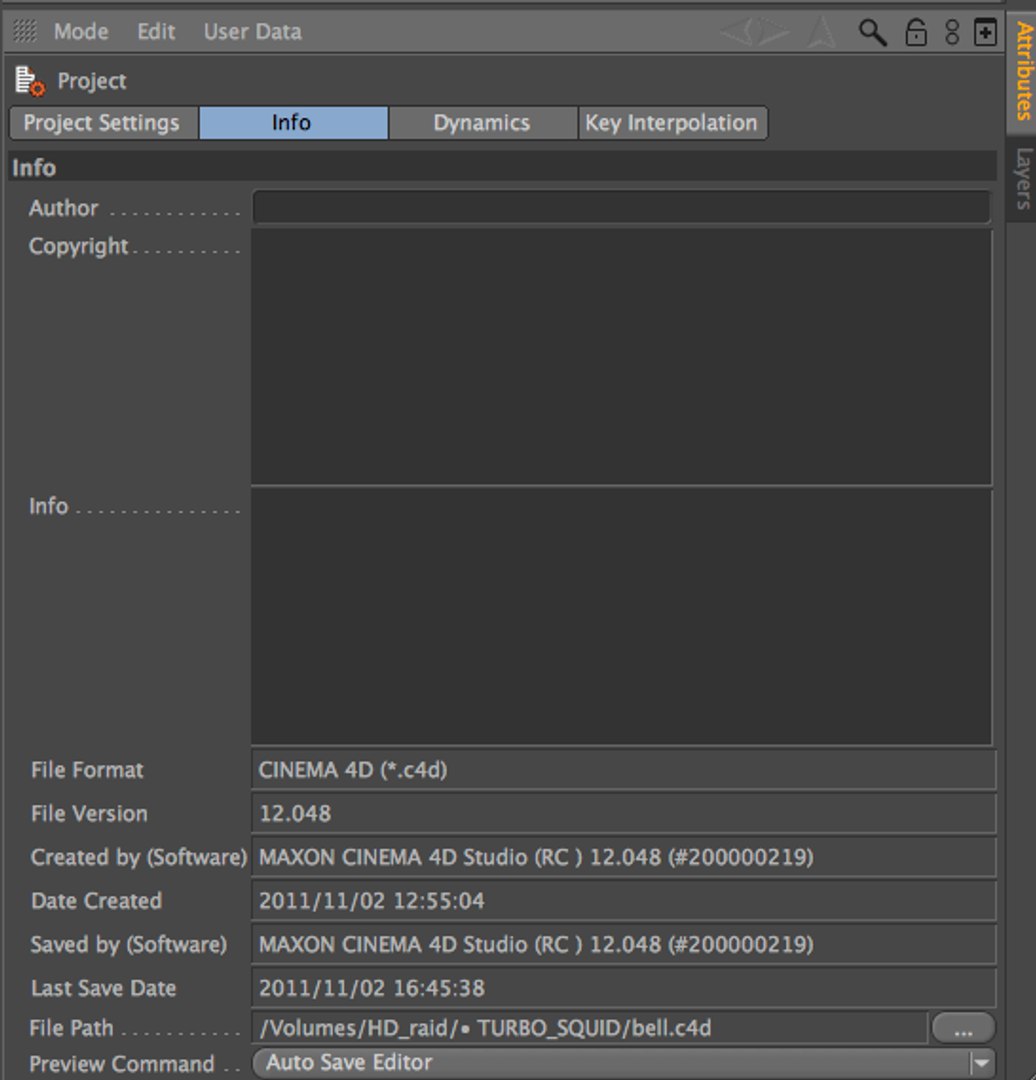Image resolution: width=1036 pixels, height=1080 pixels.
Task: Open the Edit menu
Action: (x=156, y=32)
